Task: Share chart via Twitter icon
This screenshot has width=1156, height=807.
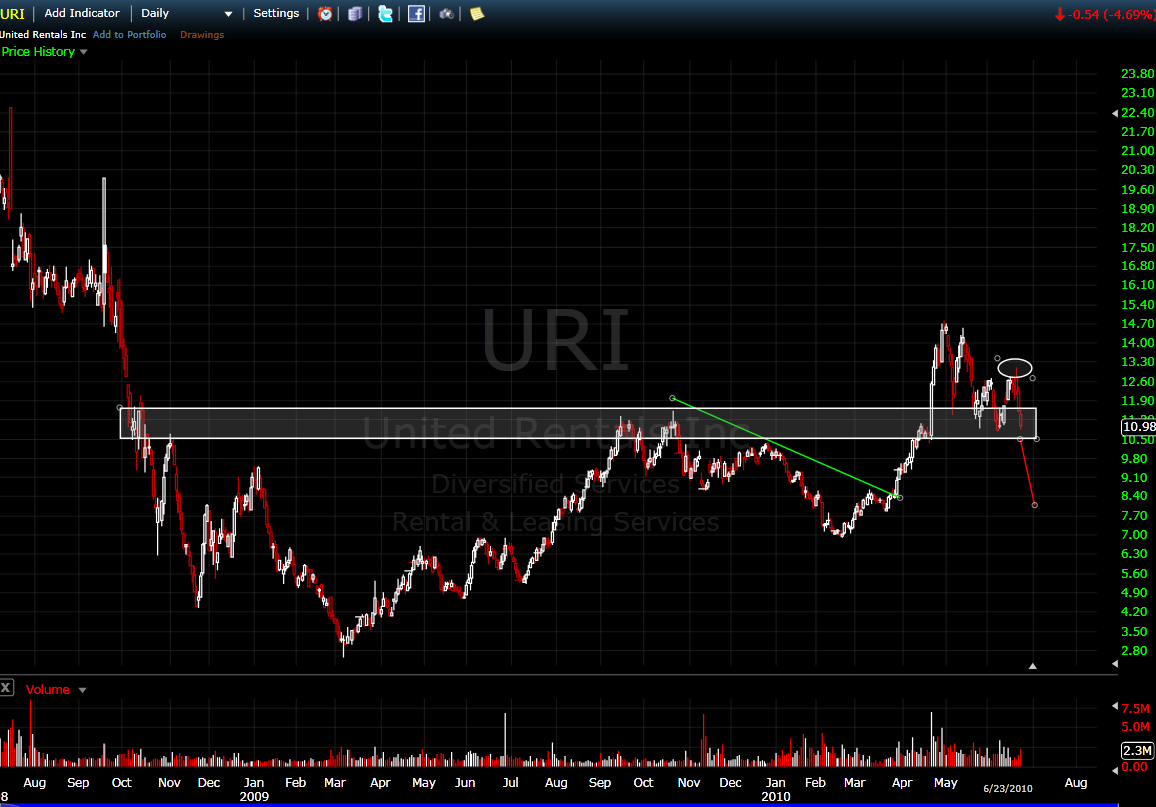Action: [386, 13]
